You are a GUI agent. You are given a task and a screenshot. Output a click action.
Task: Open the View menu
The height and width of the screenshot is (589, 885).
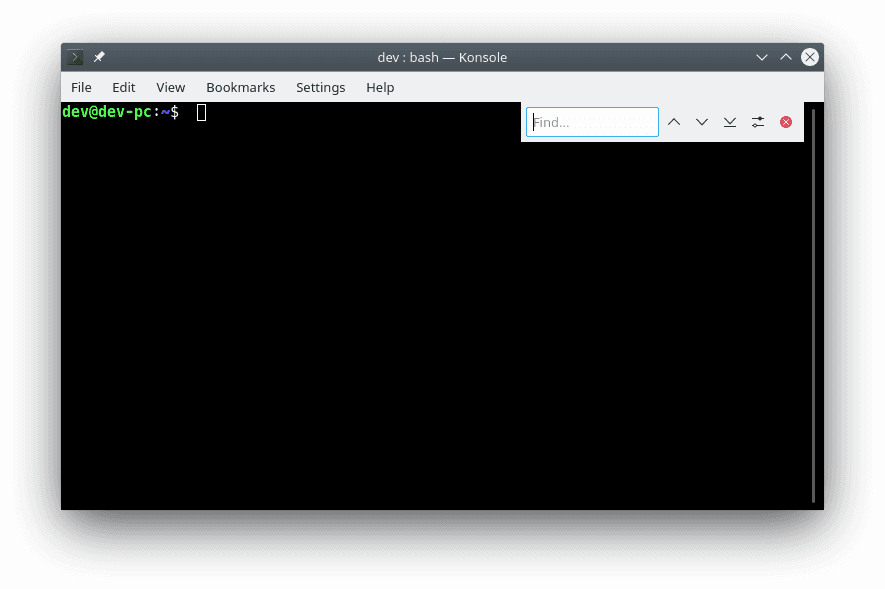(x=170, y=87)
